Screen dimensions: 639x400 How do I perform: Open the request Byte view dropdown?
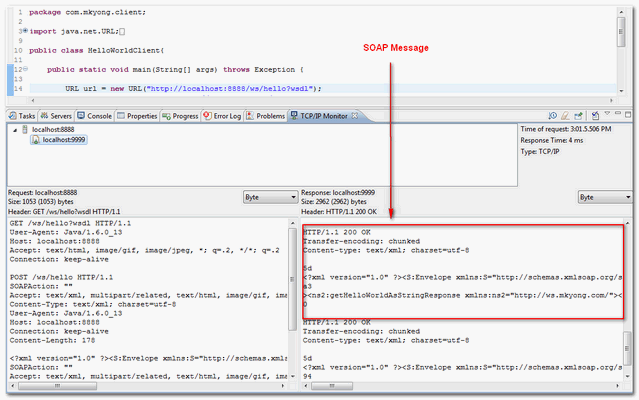[270, 197]
